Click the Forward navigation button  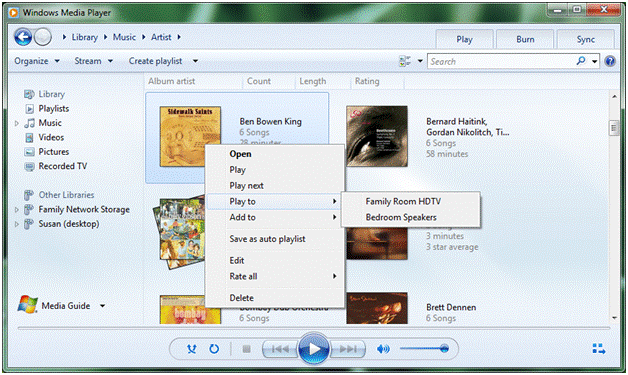(x=42, y=37)
